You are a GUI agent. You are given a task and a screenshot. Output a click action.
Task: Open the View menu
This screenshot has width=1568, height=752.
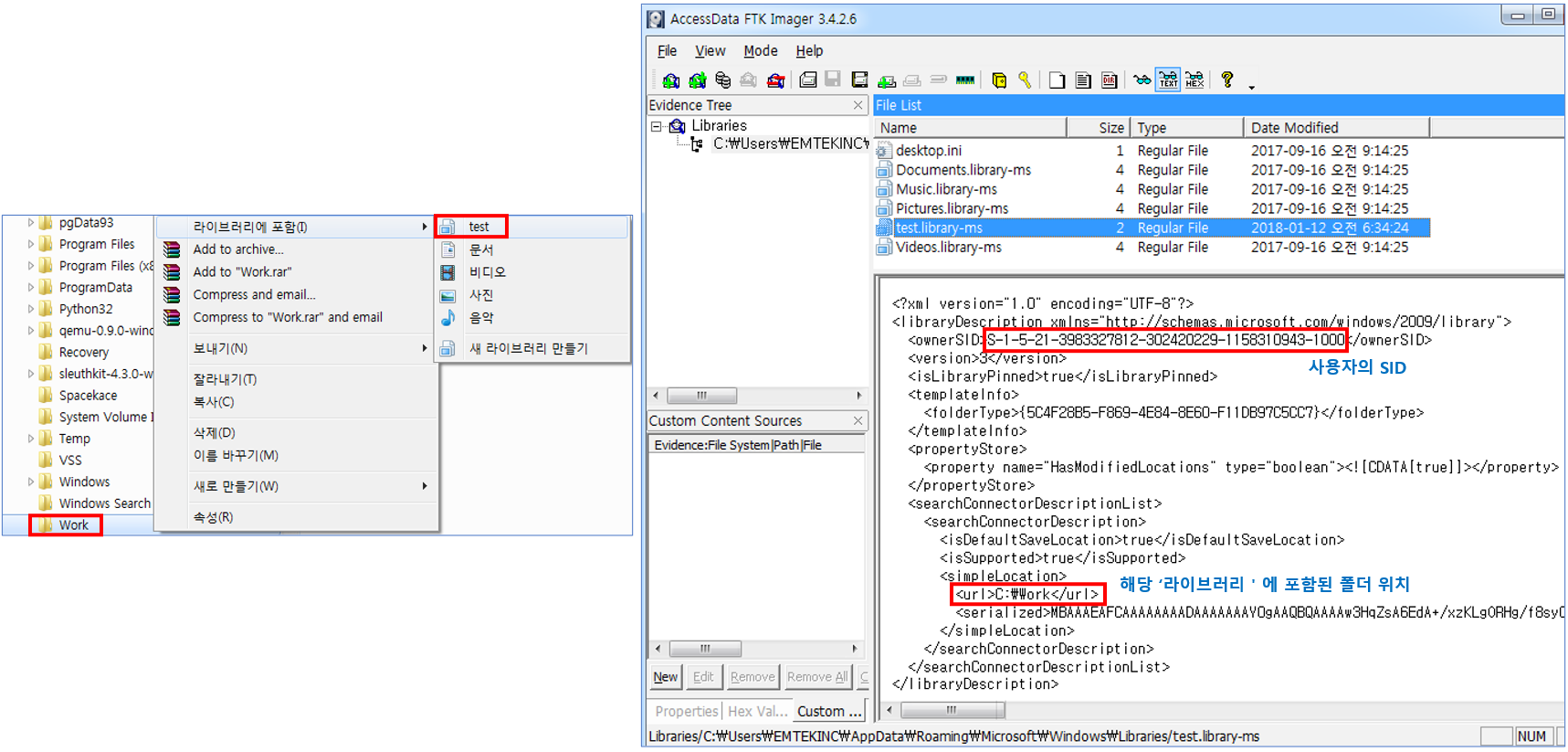pos(710,51)
